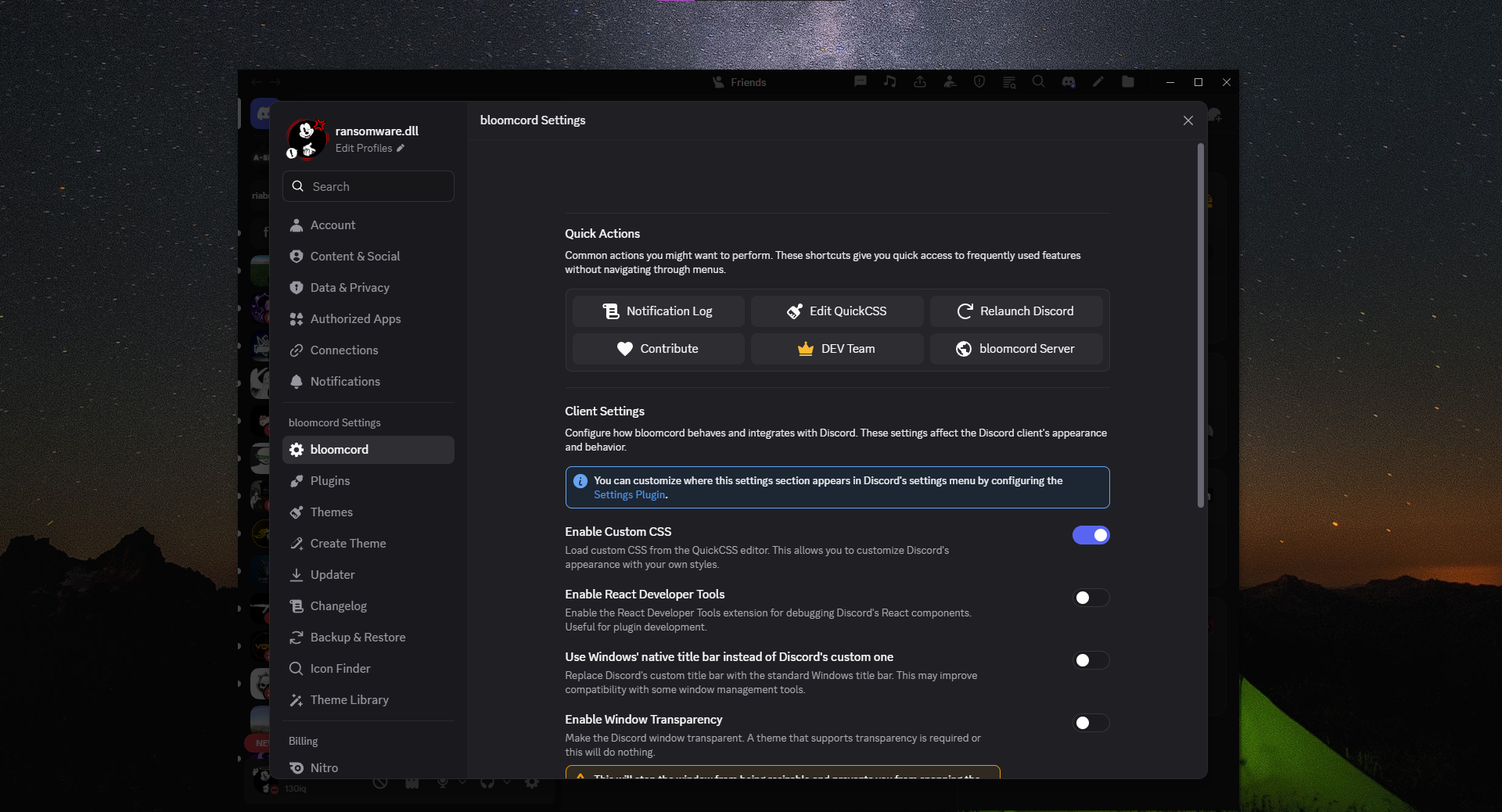Click Relaunch Discord button

[x=1016, y=311]
